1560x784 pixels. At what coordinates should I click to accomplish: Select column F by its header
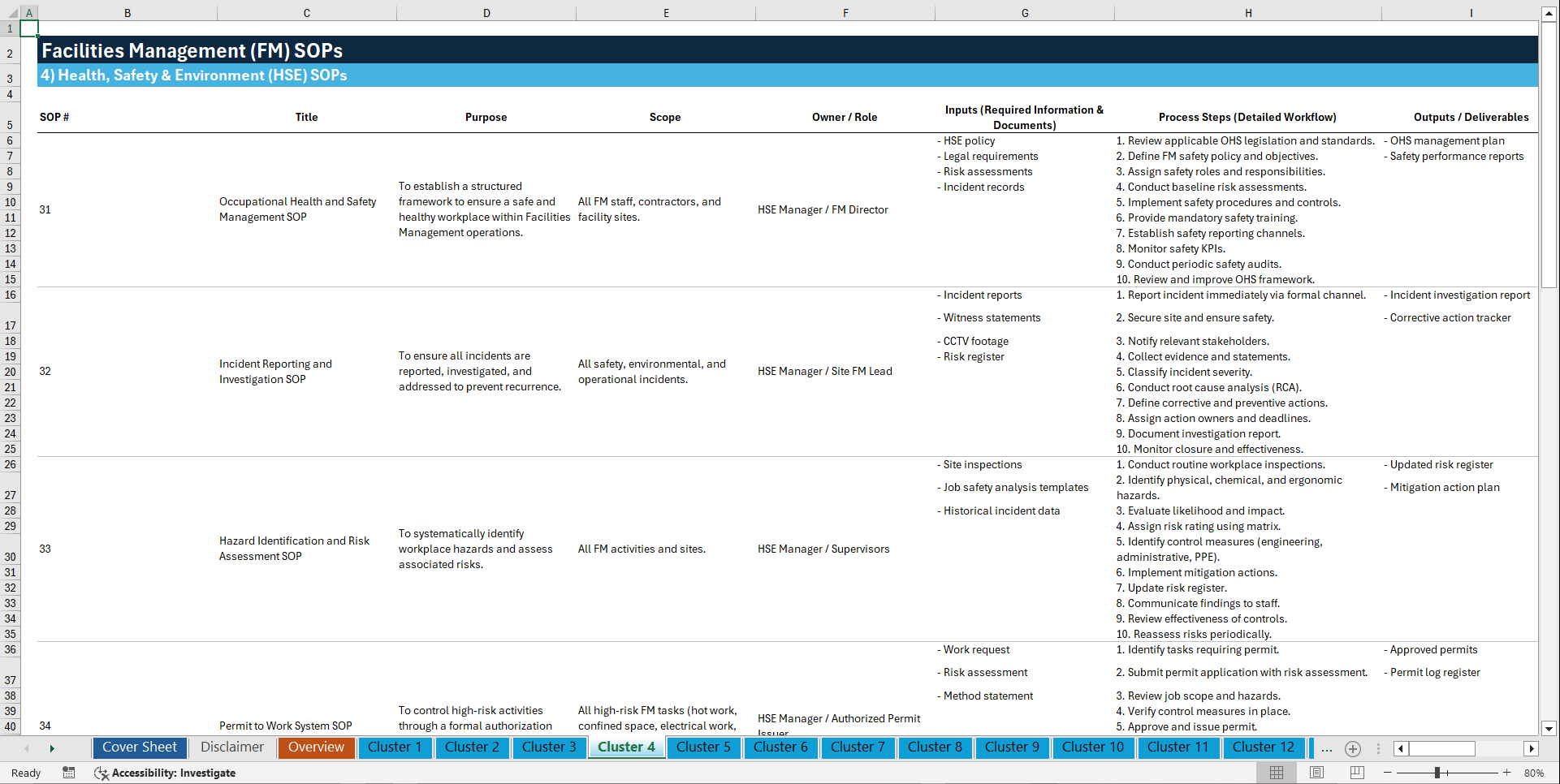pyautogui.click(x=845, y=12)
